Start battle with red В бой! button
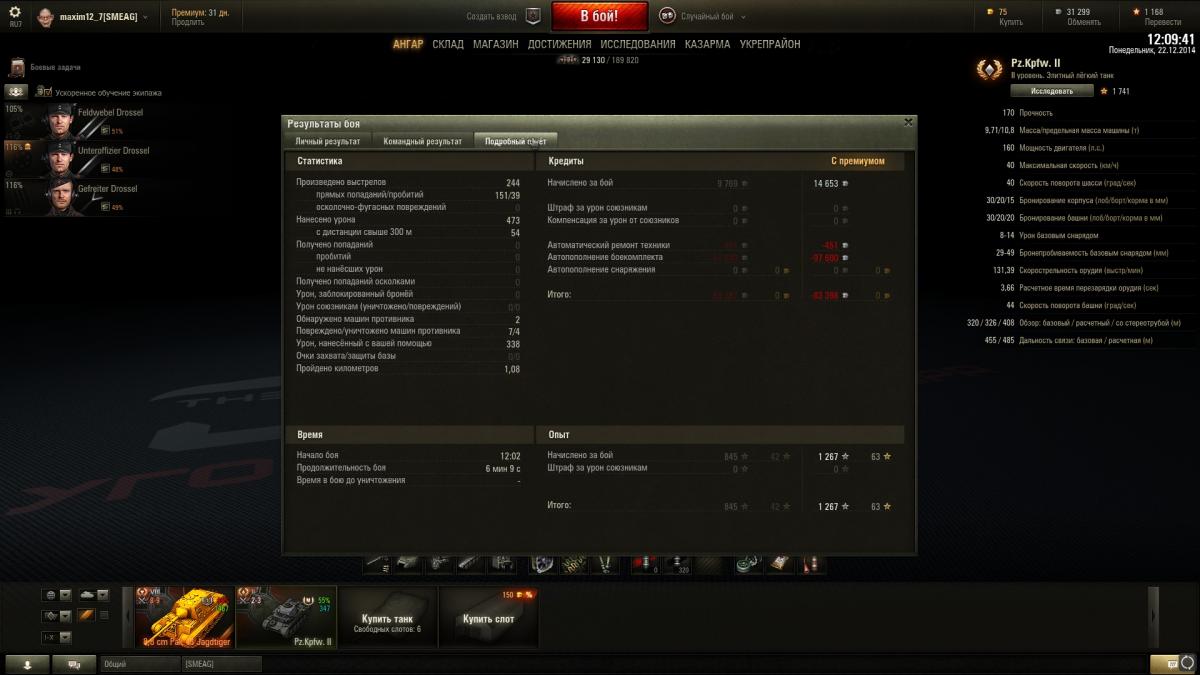 click(x=599, y=16)
